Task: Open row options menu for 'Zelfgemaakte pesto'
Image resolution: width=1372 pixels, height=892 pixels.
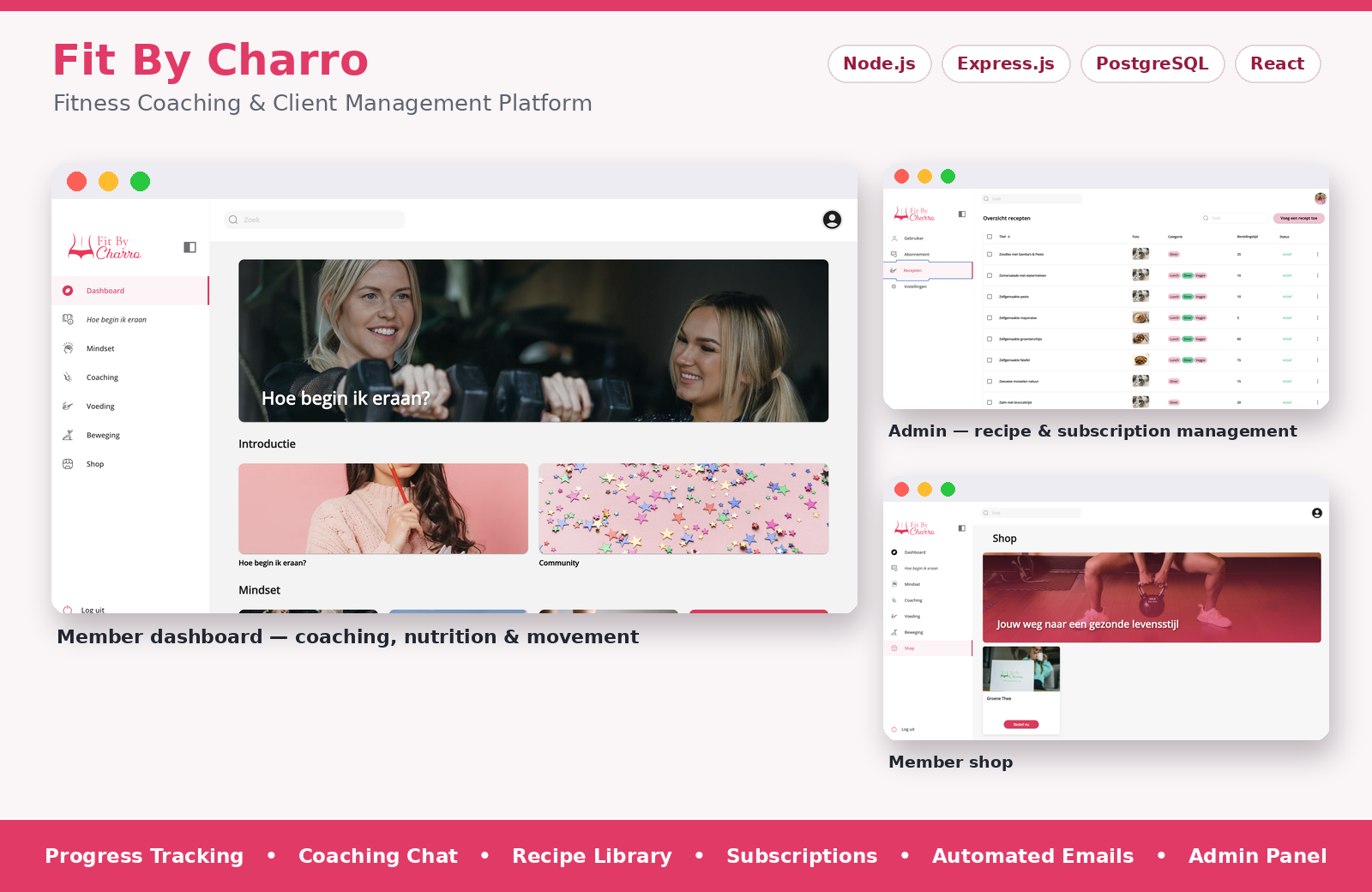Action: click(x=1318, y=296)
